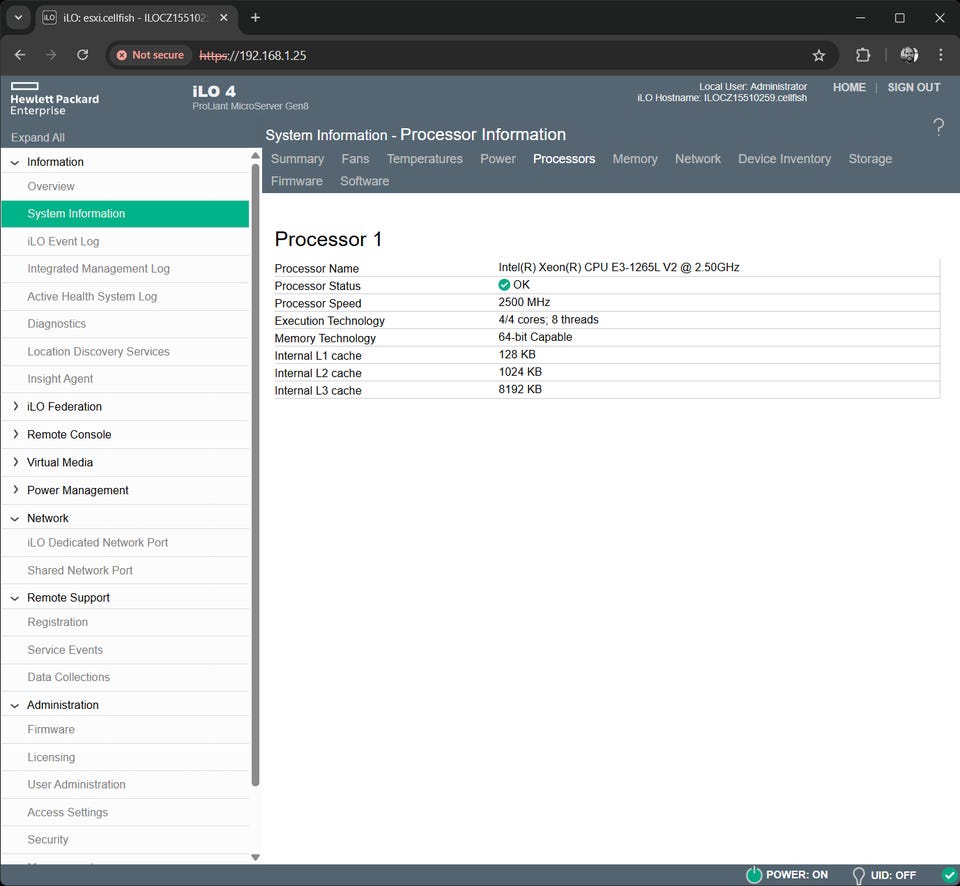This screenshot has height=886, width=960.
Task: Switch to the Memory tab
Action: (x=635, y=159)
